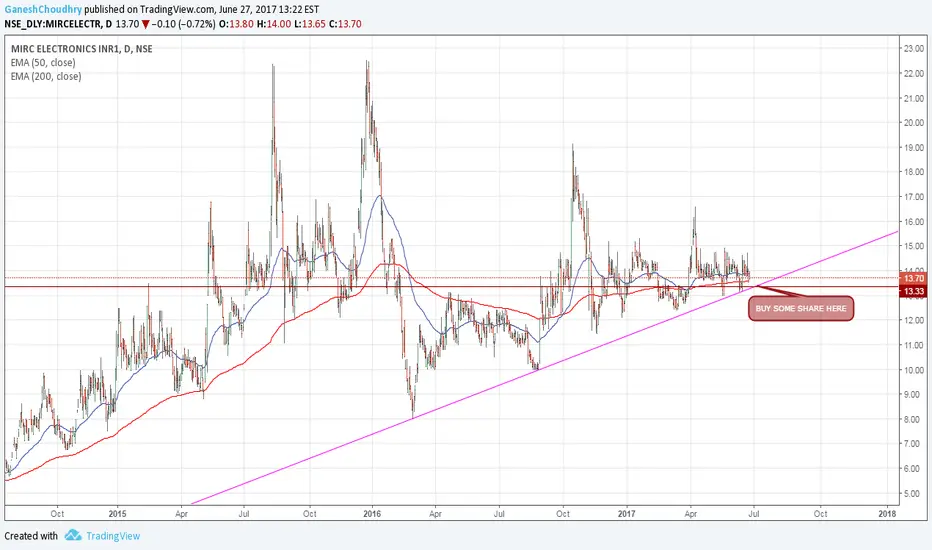Click the 10.00 price axis value
The image size is (932, 550).
point(914,369)
